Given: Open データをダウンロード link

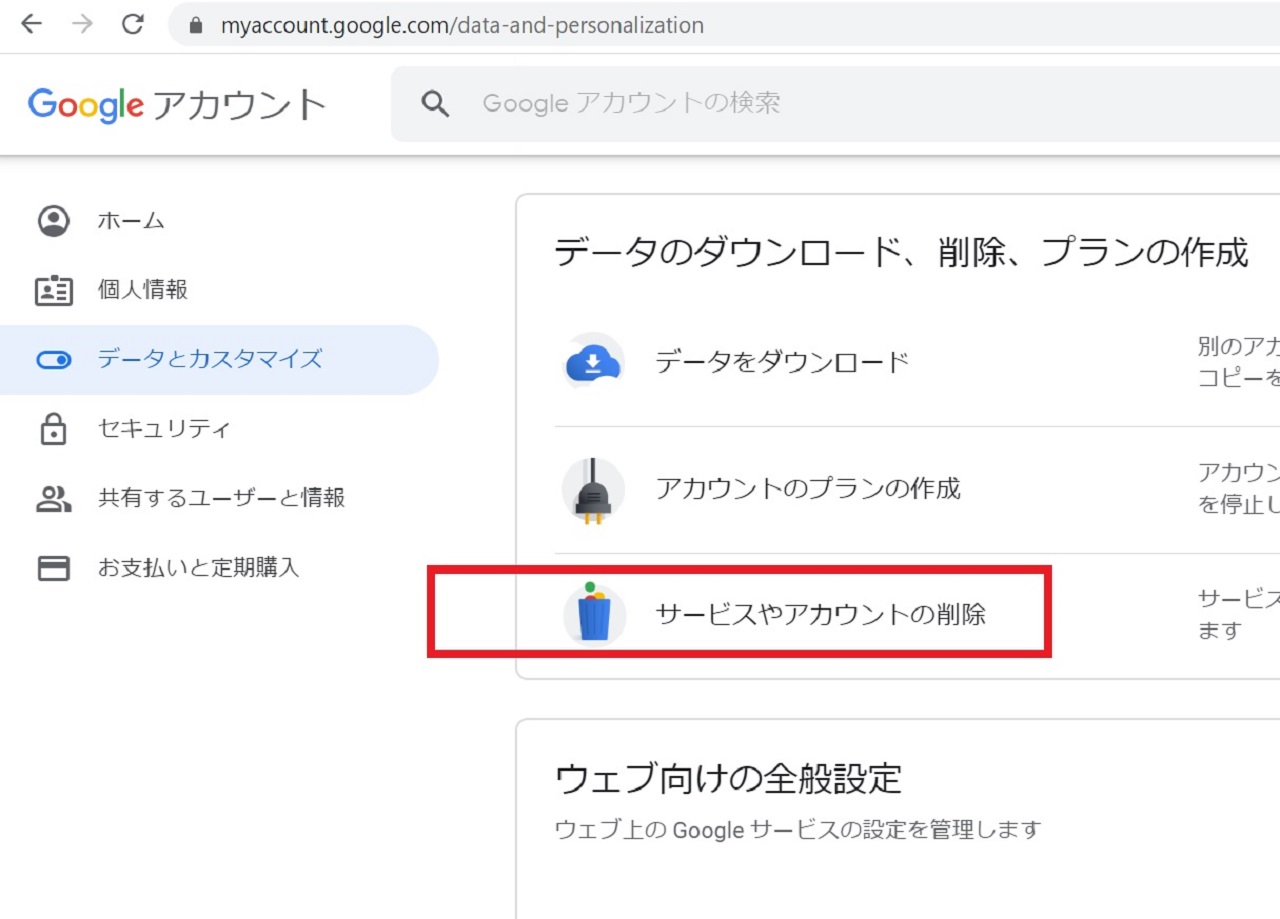Looking at the screenshot, I should click(x=781, y=362).
